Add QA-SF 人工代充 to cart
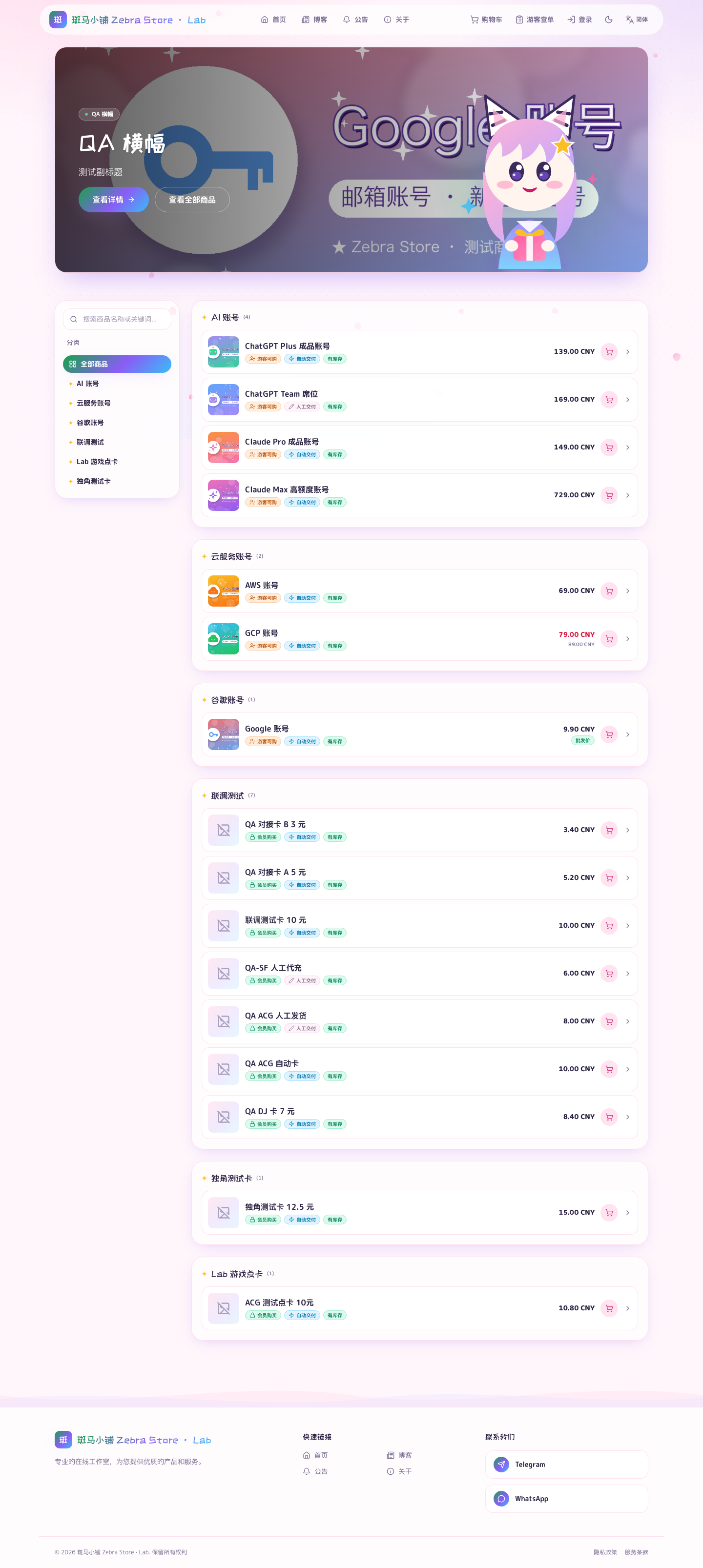The width and height of the screenshot is (703, 1568). point(609,973)
